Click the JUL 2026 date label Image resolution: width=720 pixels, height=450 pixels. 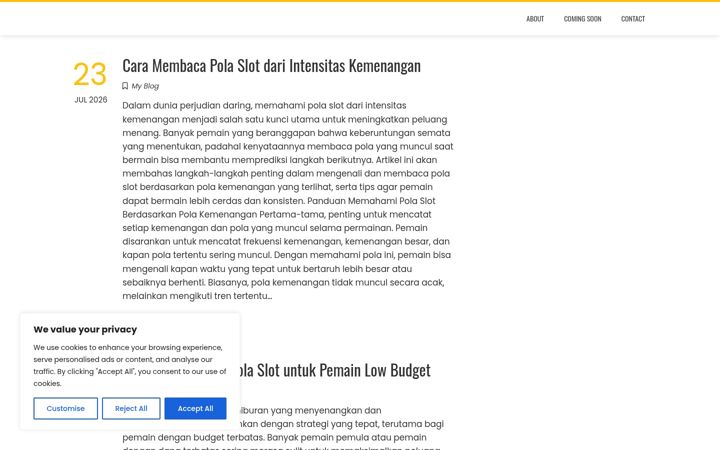click(x=91, y=100)
